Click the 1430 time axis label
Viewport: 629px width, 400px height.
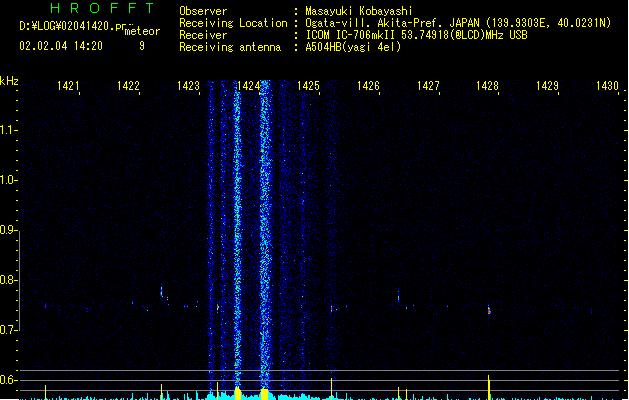[x=607, y=86]
